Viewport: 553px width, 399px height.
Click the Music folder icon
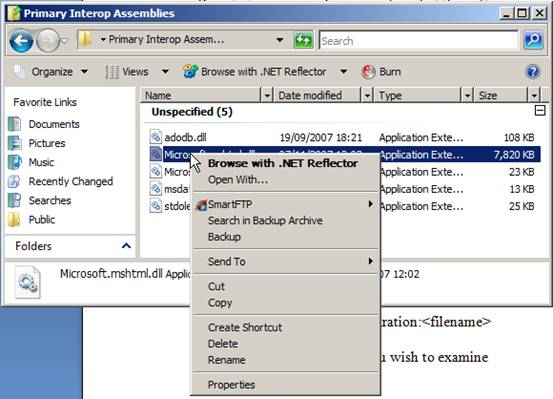coord(14,162)
